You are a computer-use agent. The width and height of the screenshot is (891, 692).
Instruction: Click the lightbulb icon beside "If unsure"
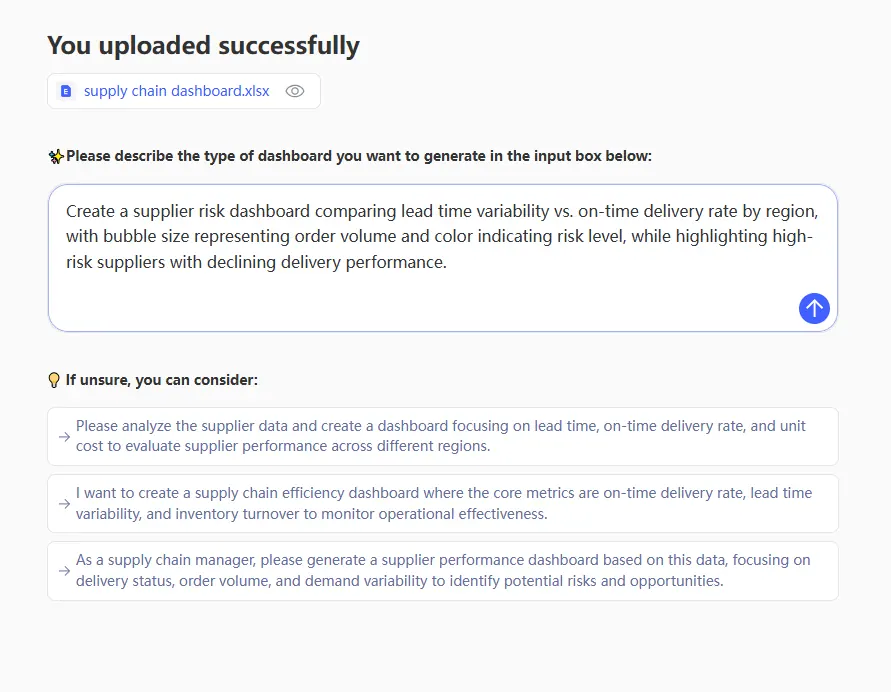point(55,380)
